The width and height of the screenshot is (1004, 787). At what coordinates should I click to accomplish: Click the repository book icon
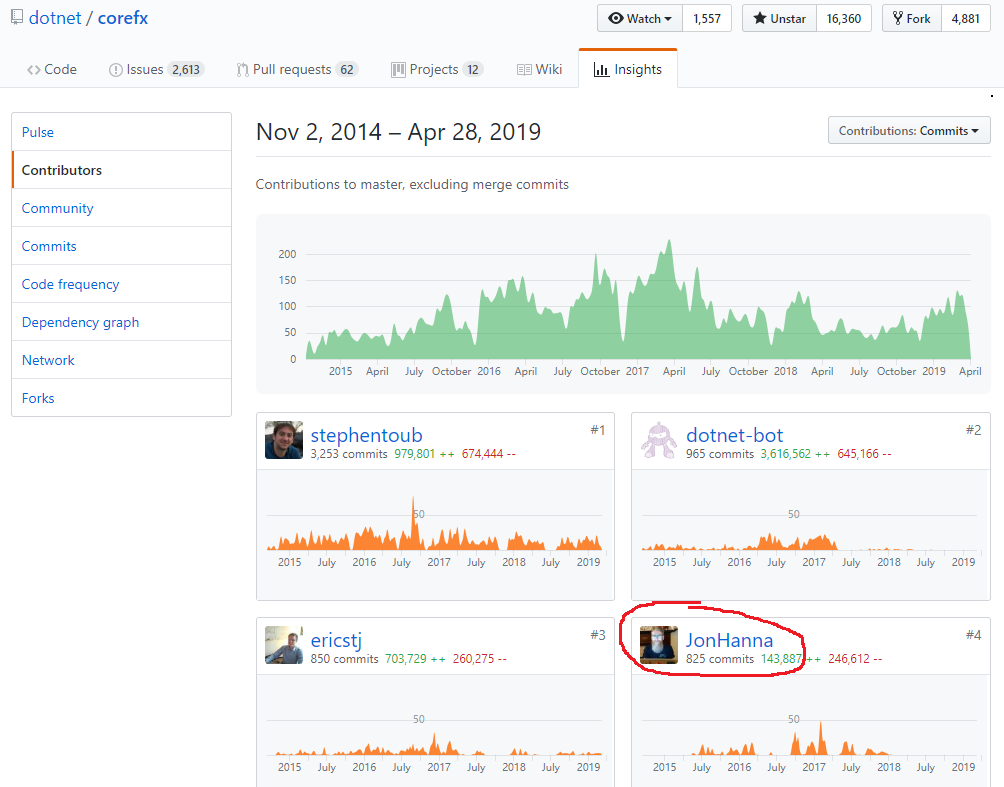pos(17,17)
